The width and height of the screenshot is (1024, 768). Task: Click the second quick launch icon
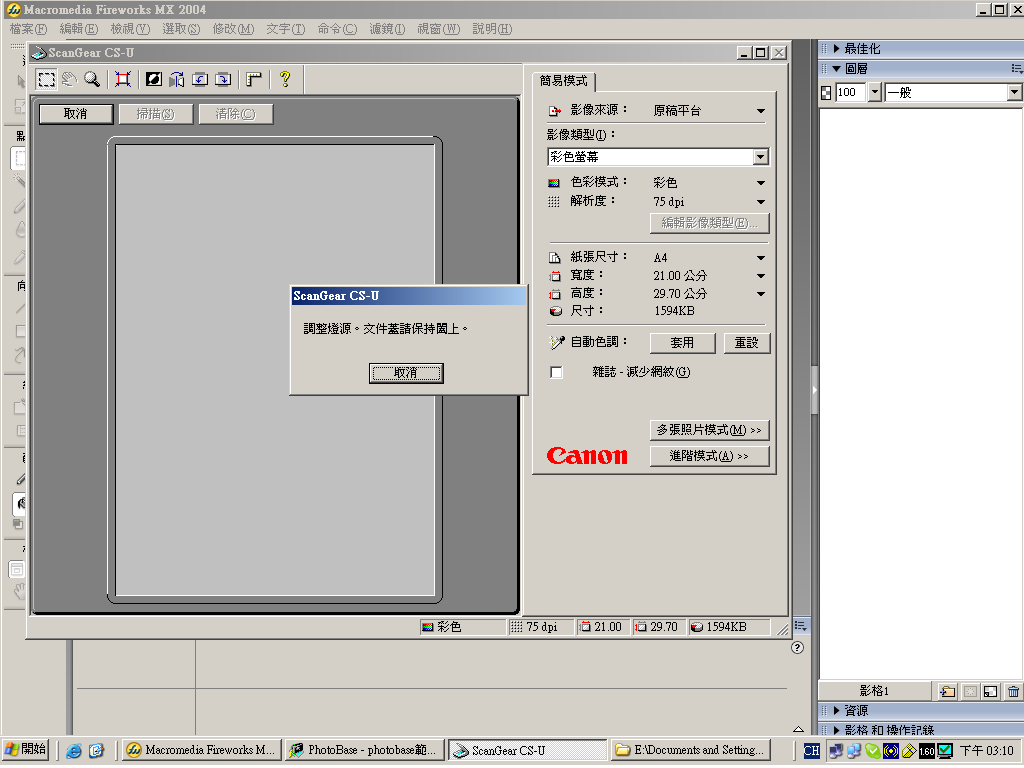[96, 751]
